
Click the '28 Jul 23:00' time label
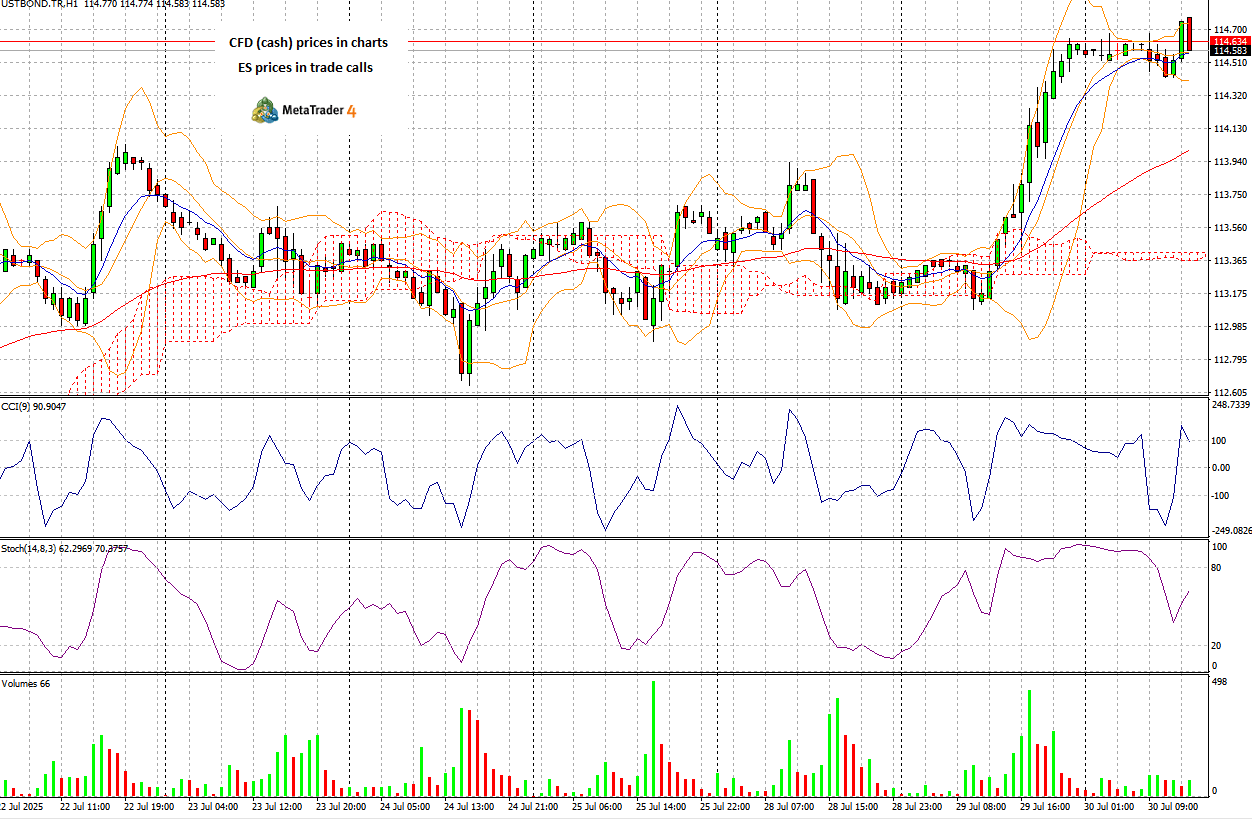point(917,806)
